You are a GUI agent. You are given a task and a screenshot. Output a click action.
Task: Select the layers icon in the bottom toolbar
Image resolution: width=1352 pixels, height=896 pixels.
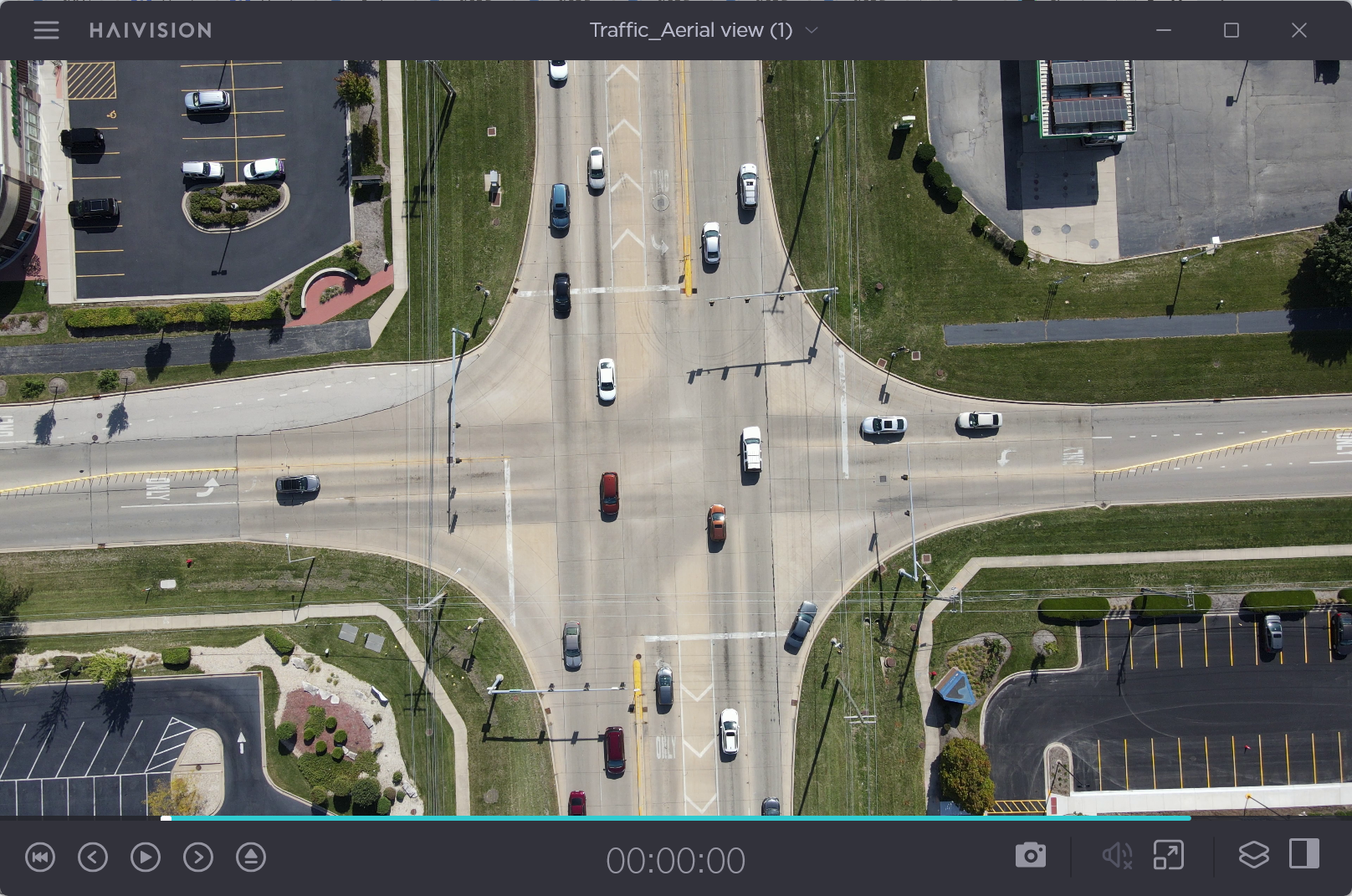point(1252,855)
